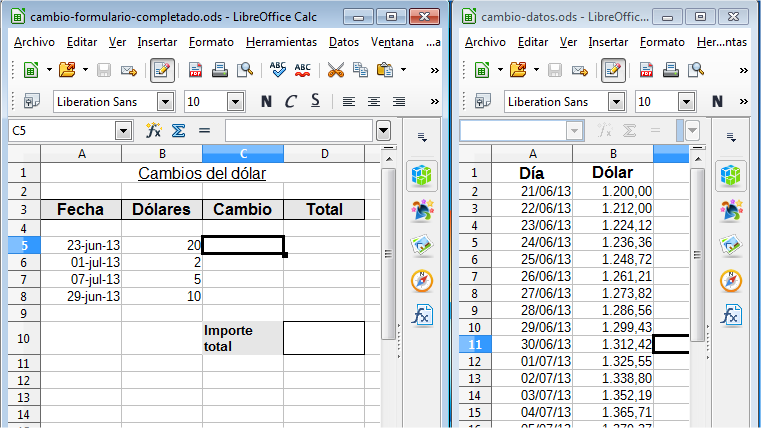Align text right in left window
Screen dimensions: 761x428
pos(399,101)
